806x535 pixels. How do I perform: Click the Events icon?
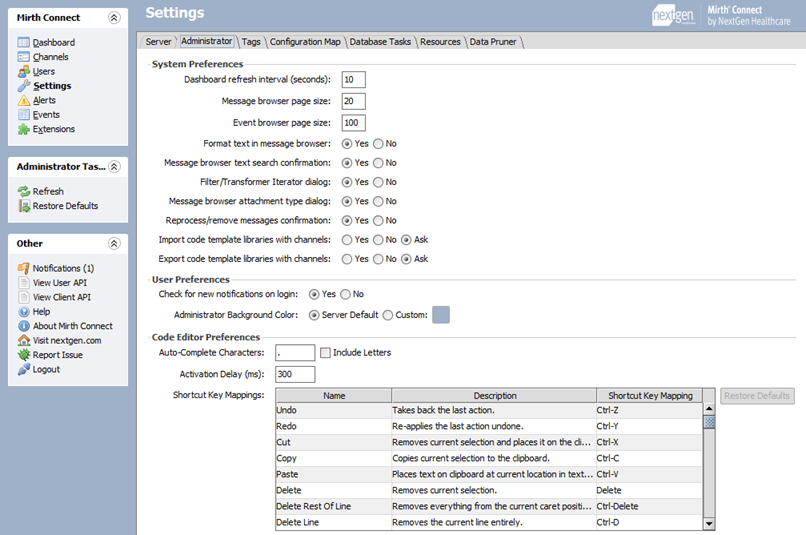tap(24, 115)
